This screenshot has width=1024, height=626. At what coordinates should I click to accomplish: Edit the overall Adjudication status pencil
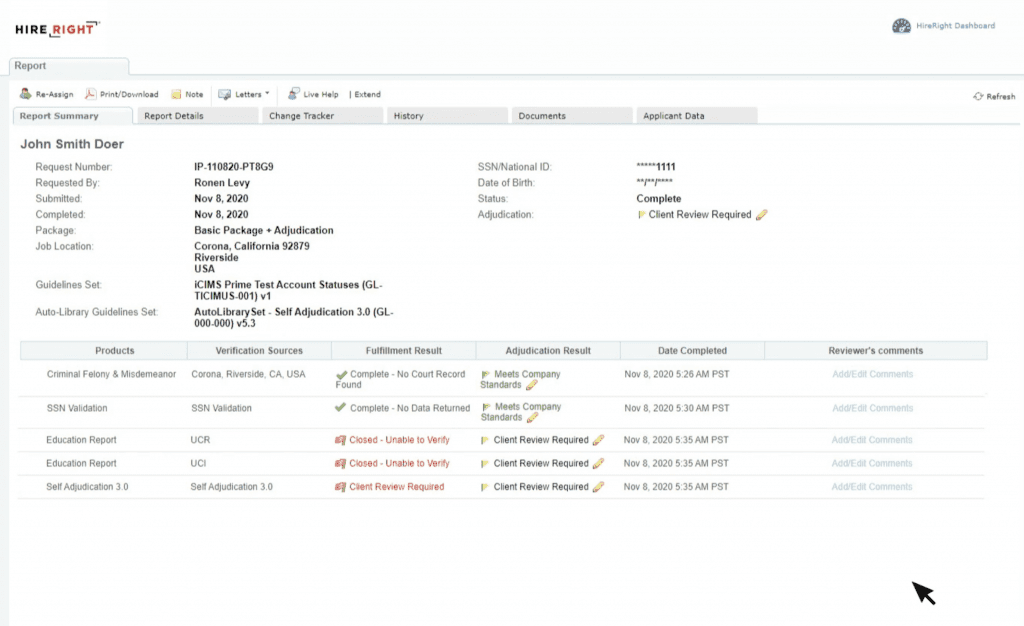point(762,215)
